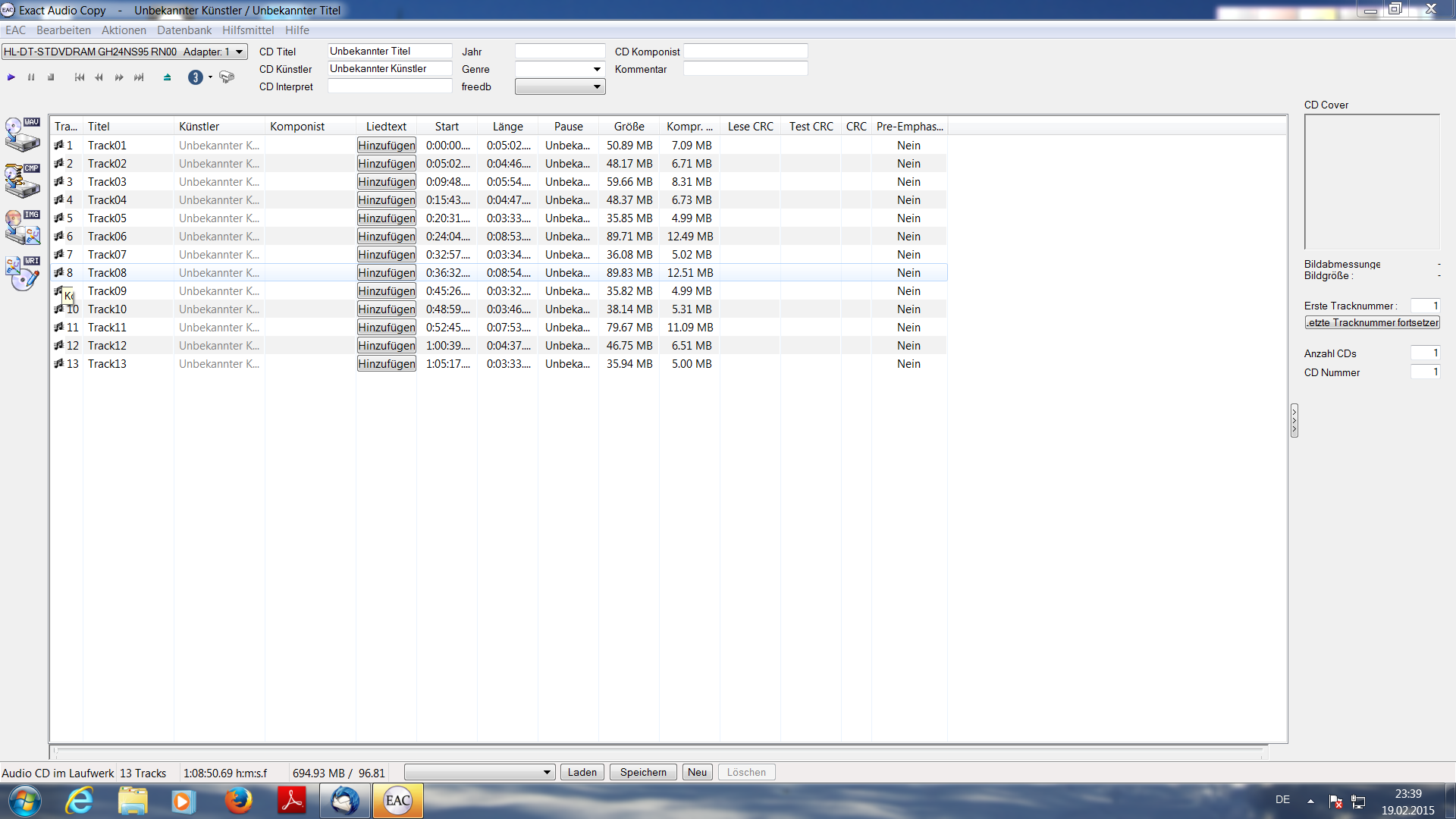
Task: Click the CMP compressed copy icon
Action: [23, 181]
